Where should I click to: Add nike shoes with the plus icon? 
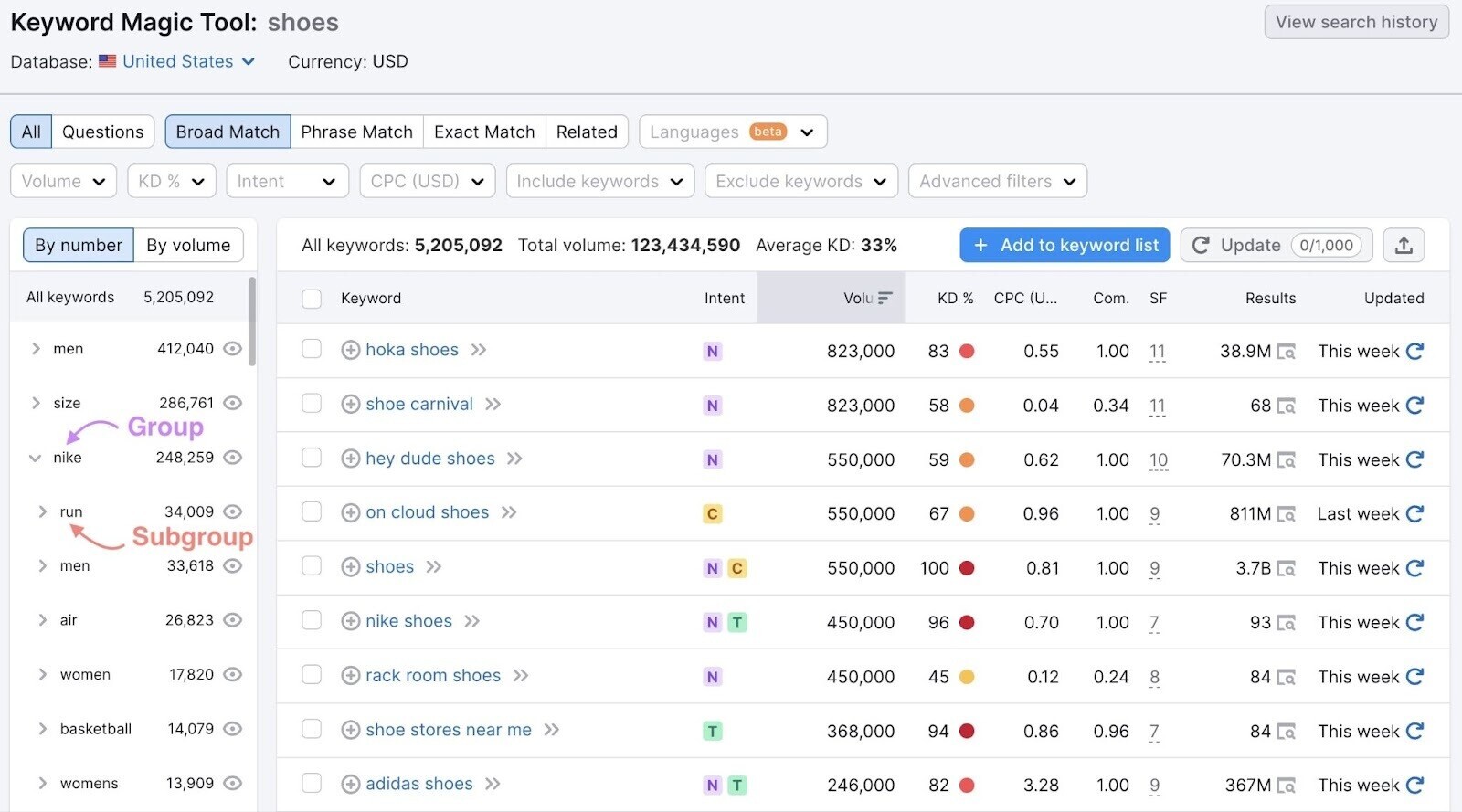pos(350,621)
